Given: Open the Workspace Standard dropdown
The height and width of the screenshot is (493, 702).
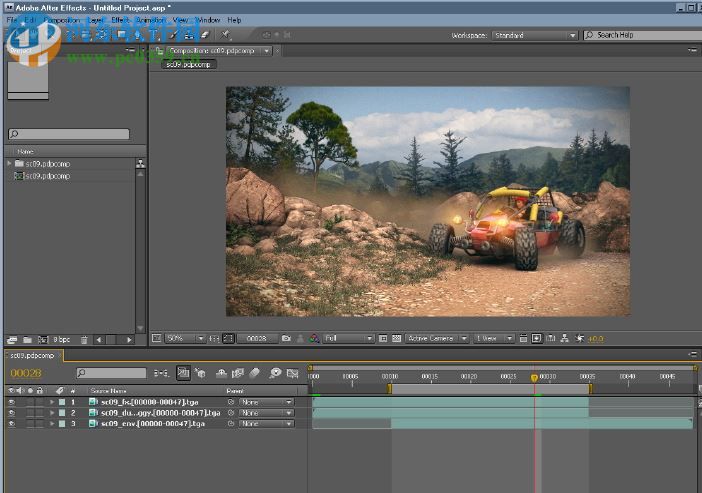Looking at the screenshot, I should pyautogui.click(x=535, y=35).
